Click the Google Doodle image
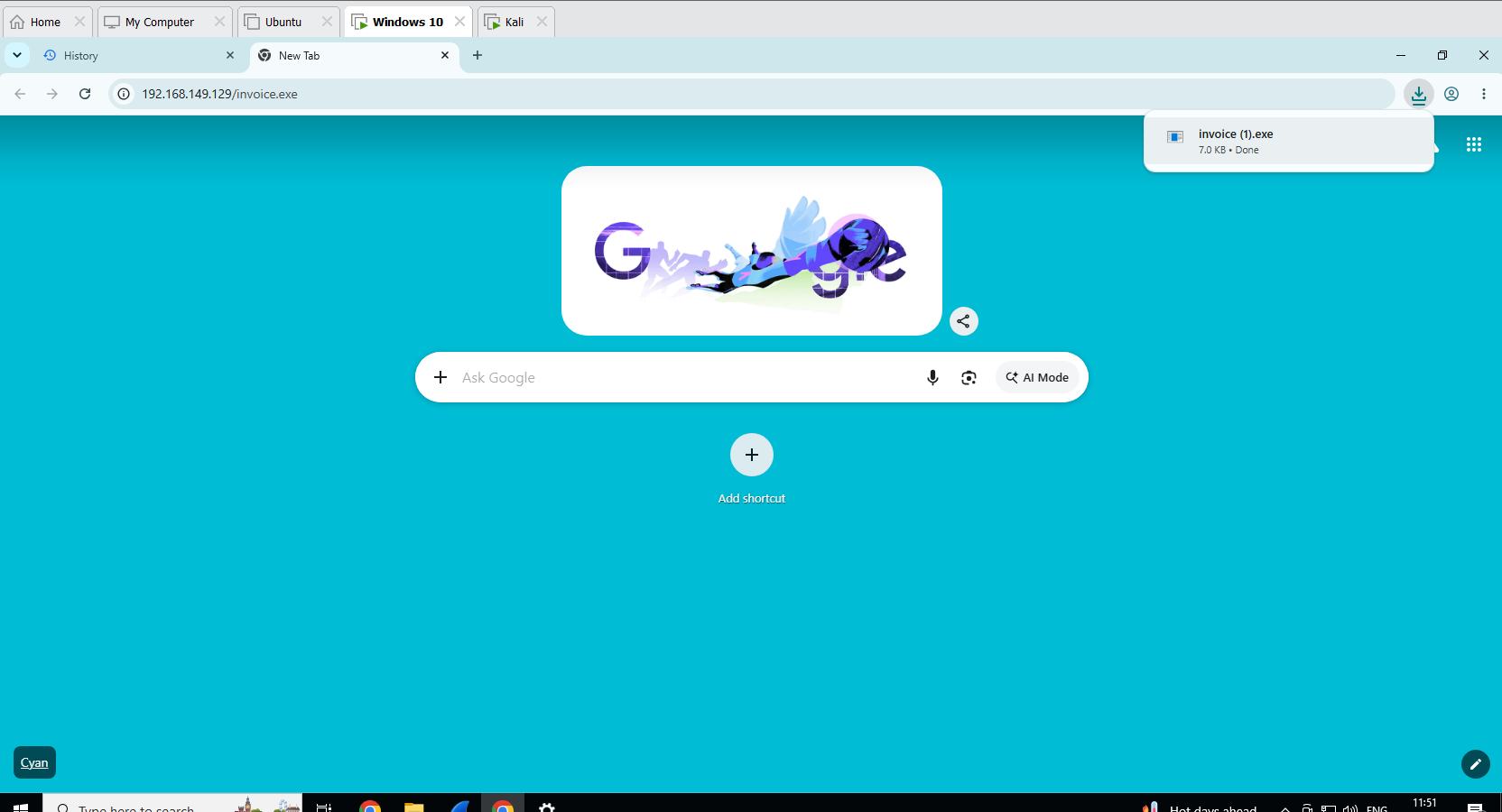 [x=752, y=251]
